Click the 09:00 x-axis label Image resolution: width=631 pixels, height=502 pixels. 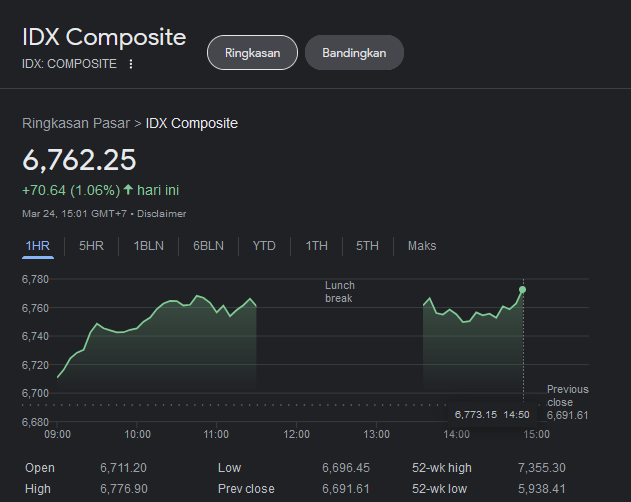tap(58, 434)
